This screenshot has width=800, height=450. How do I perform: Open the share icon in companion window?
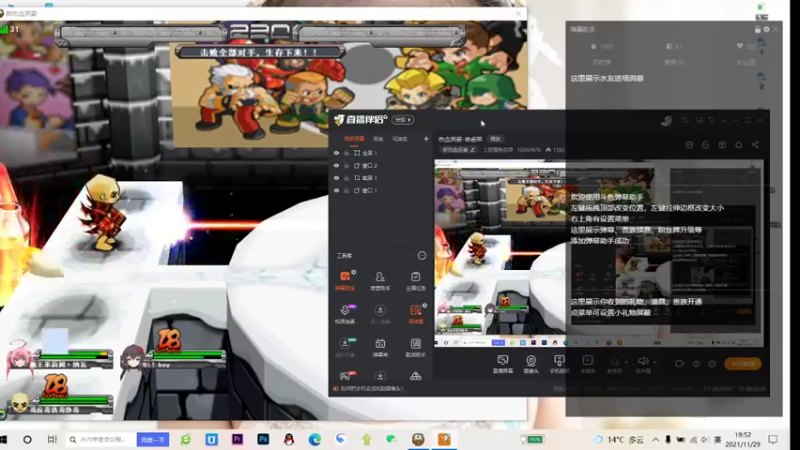(755, 145)
